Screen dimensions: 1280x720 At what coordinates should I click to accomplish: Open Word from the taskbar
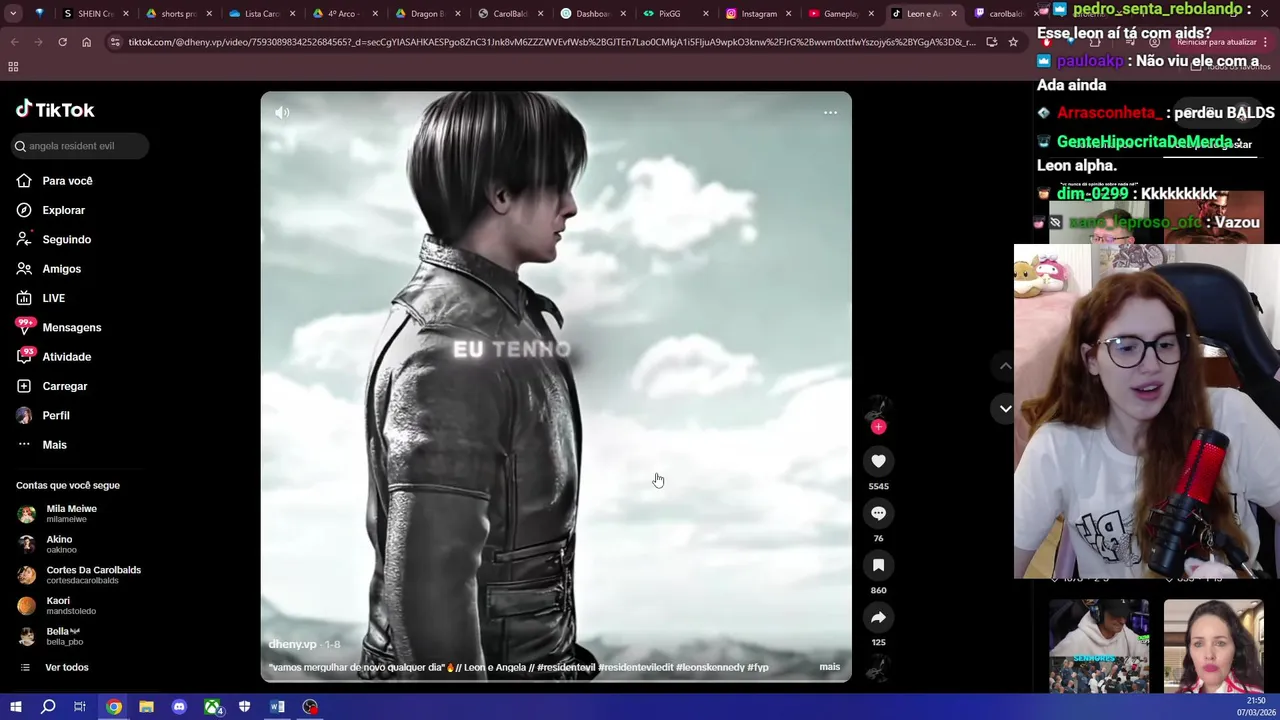point(277,707)
